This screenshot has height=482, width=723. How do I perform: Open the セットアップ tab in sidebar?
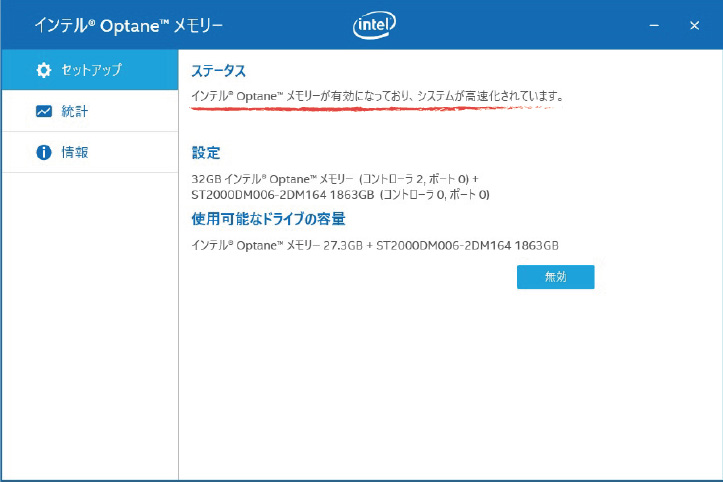(90, 70)
